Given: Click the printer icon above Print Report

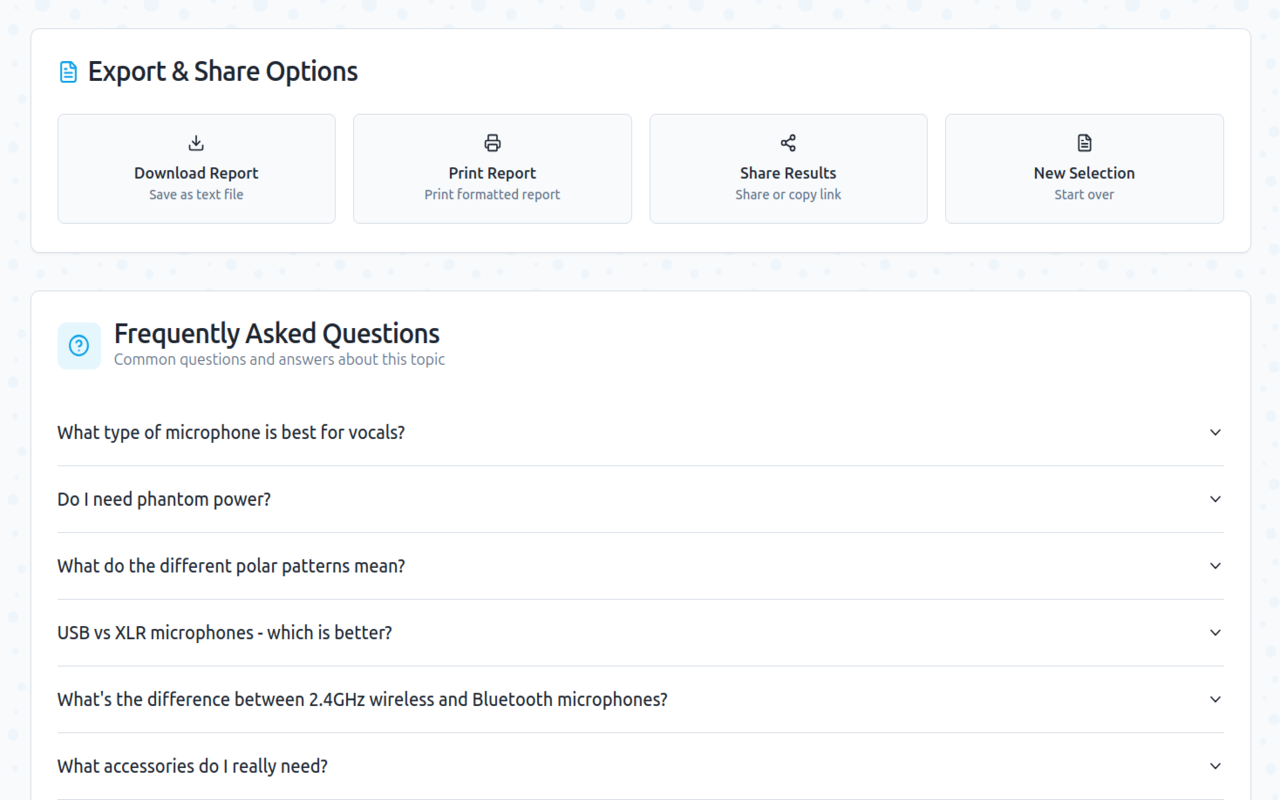Looking at the screenshot, I should 492,143.
